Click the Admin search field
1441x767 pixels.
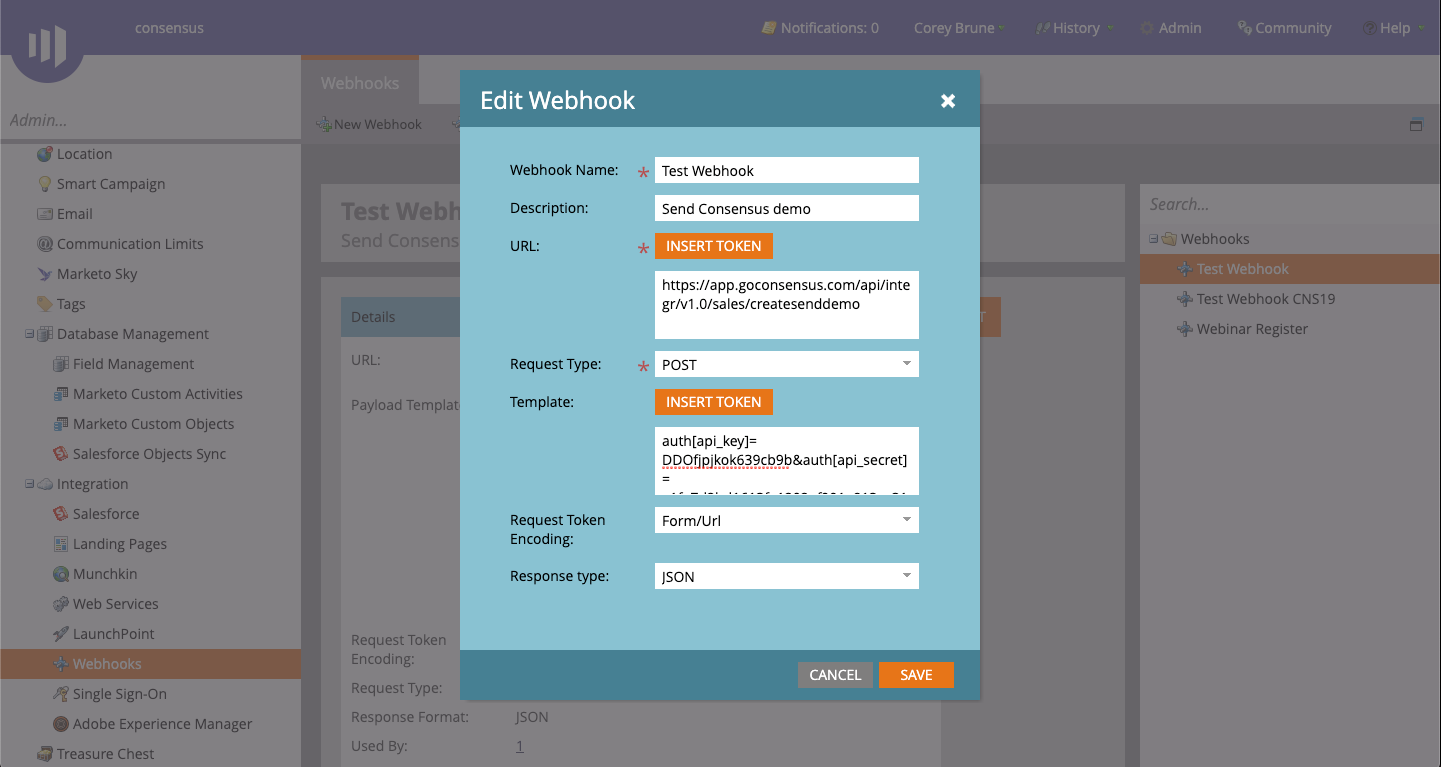[150, 120]
